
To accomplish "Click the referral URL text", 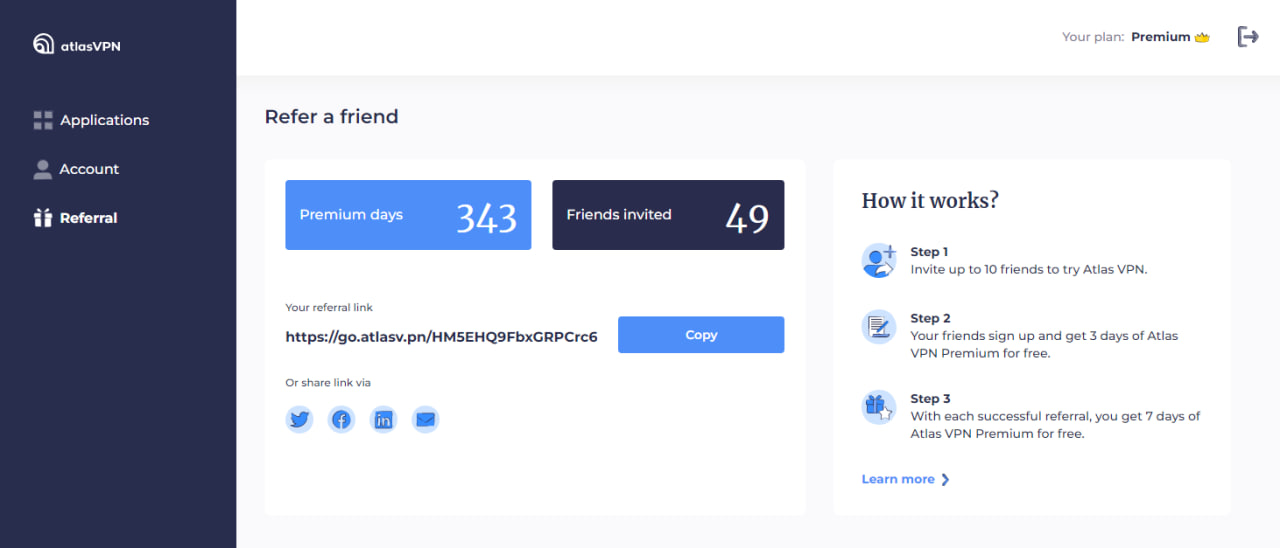I will click(x=442, y=337).
